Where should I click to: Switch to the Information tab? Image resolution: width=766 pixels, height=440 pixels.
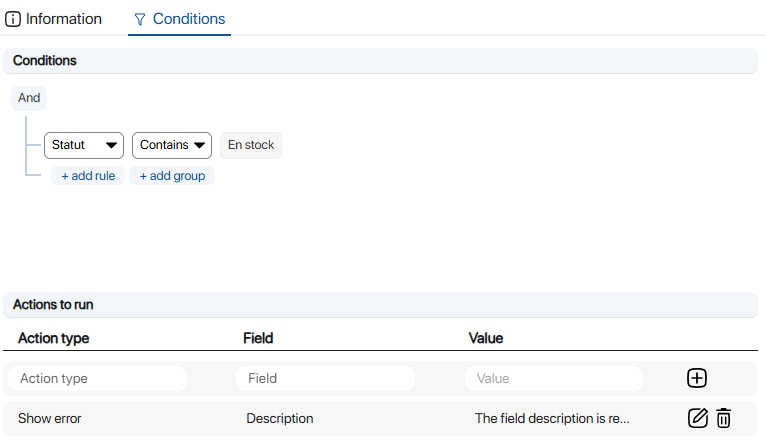63,19
